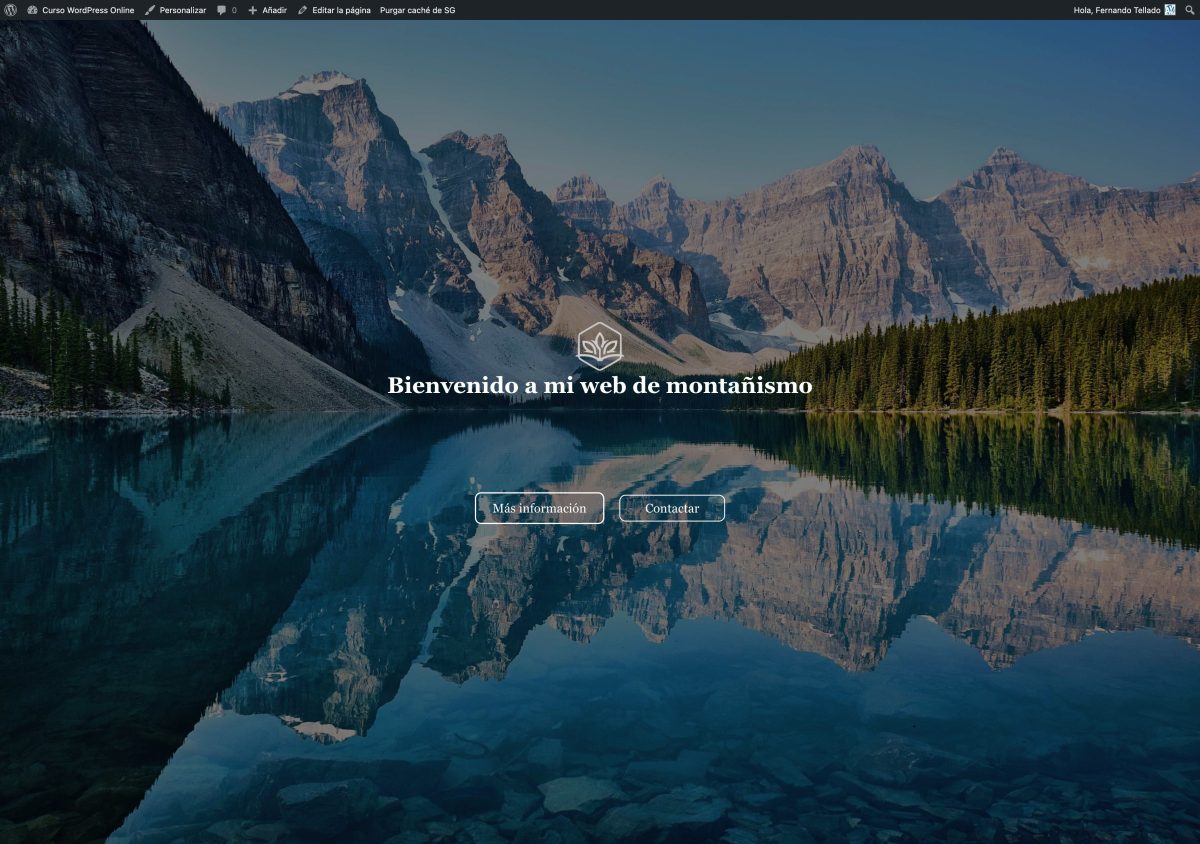Image resolution: width=1200 pixels, height=844 pixels.
Task: Open the search magnifier in the admin bar
Action: point(1188,9)
